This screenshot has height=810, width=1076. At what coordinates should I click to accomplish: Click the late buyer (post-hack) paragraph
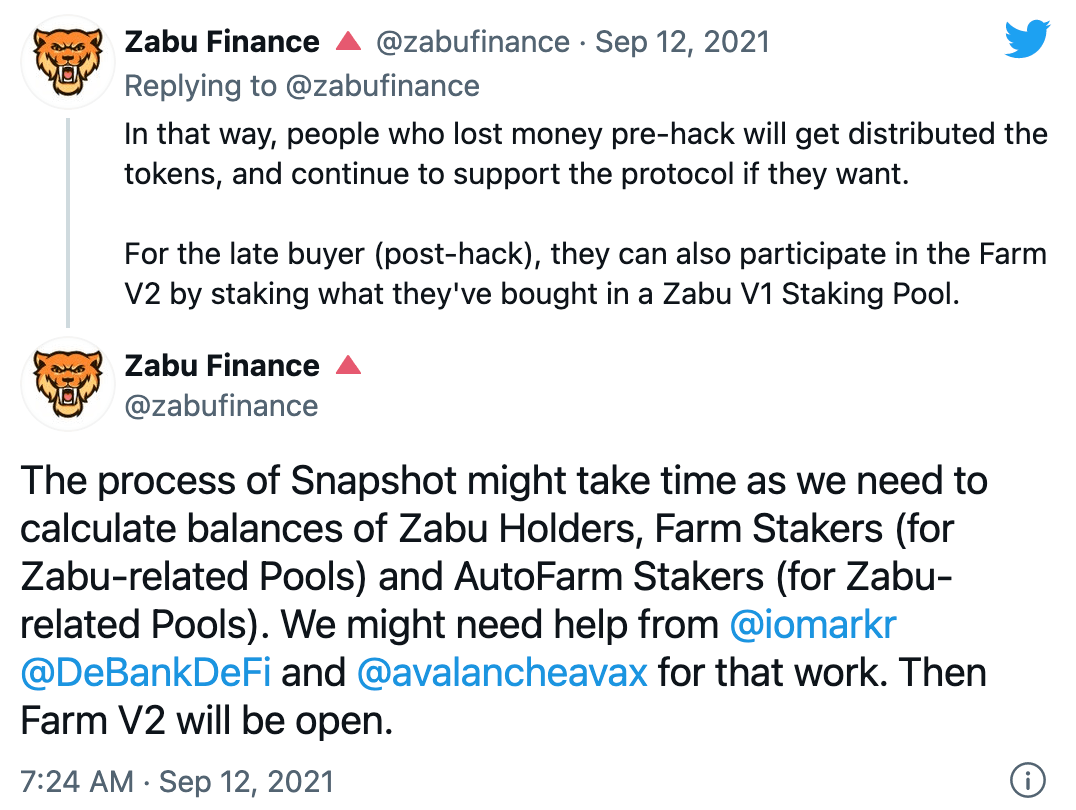point(585,273)
